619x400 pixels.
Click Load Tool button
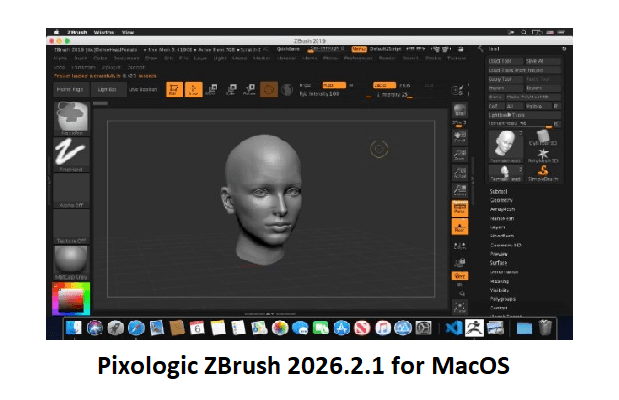pos(505,61)
